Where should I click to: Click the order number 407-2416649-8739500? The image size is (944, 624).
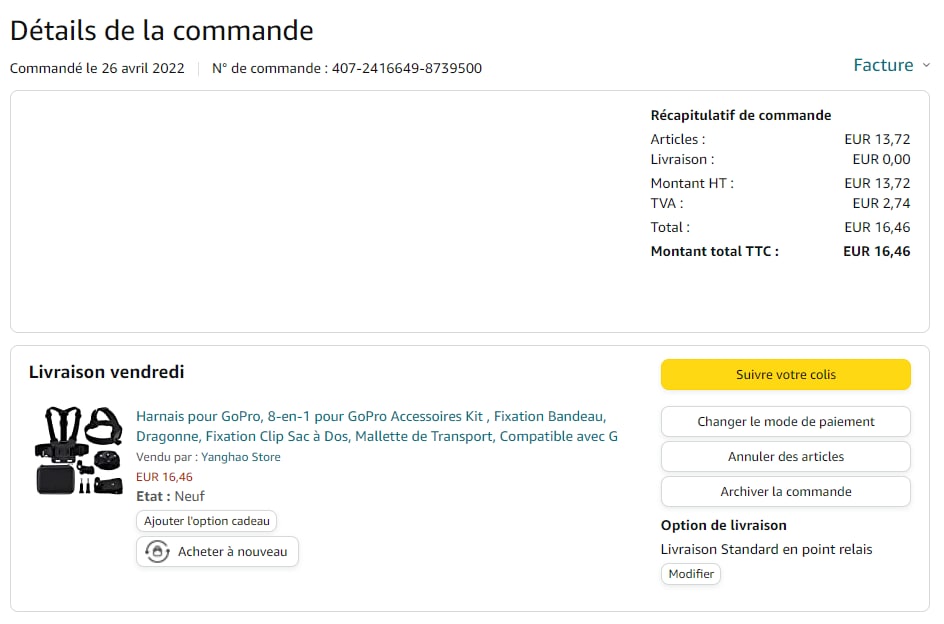[406, 69]
